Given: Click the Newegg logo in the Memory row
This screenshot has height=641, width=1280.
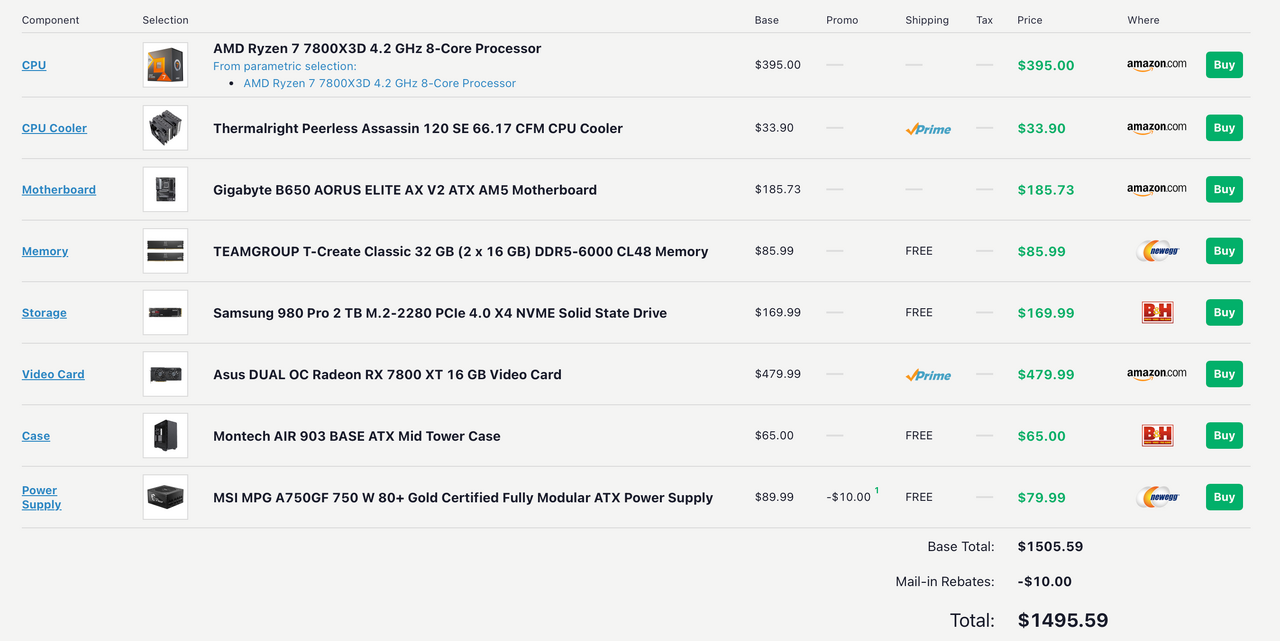Looking at the screenshot, I should click(x=1157, y=251).
